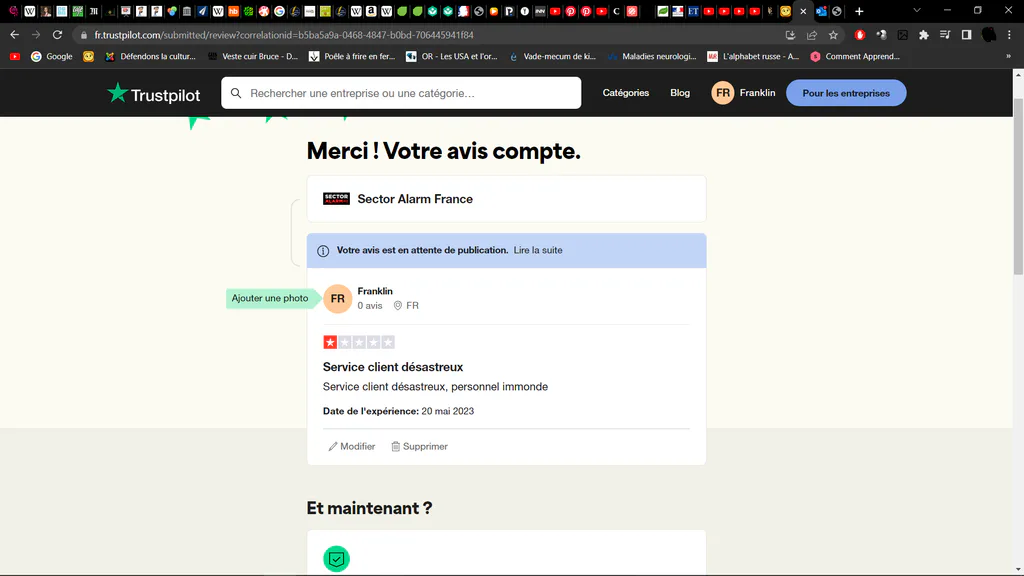The width and height of the screenshot is (1024, 576).
Task: Open the info icon beside pending notice
Action: click(x=323, y=251)
